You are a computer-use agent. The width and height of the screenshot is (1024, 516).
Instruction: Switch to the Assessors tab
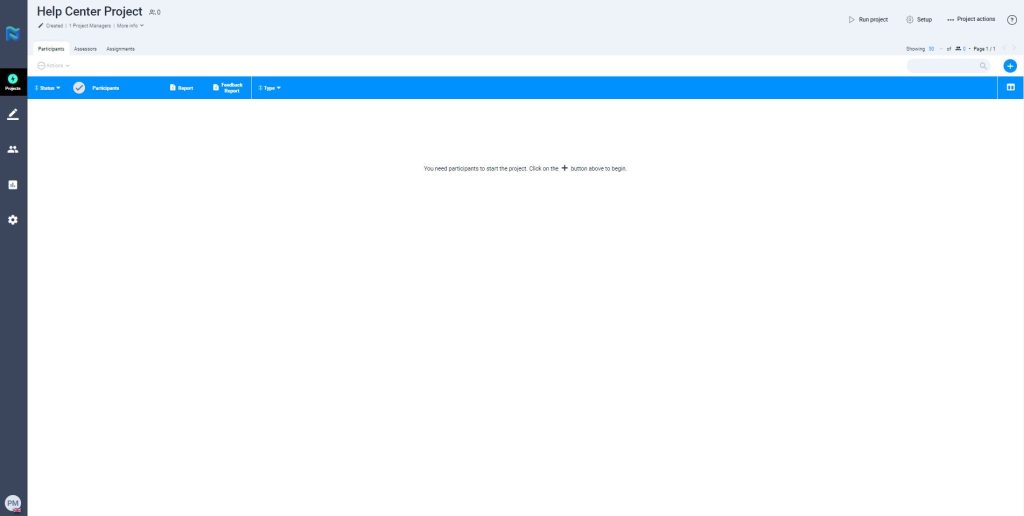click(x=85, y=49)
